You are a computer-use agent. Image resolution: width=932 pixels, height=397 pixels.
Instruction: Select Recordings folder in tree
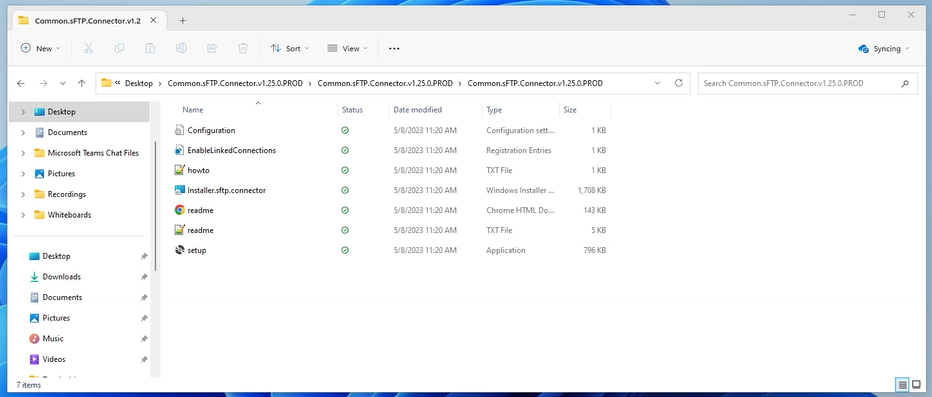67,194
